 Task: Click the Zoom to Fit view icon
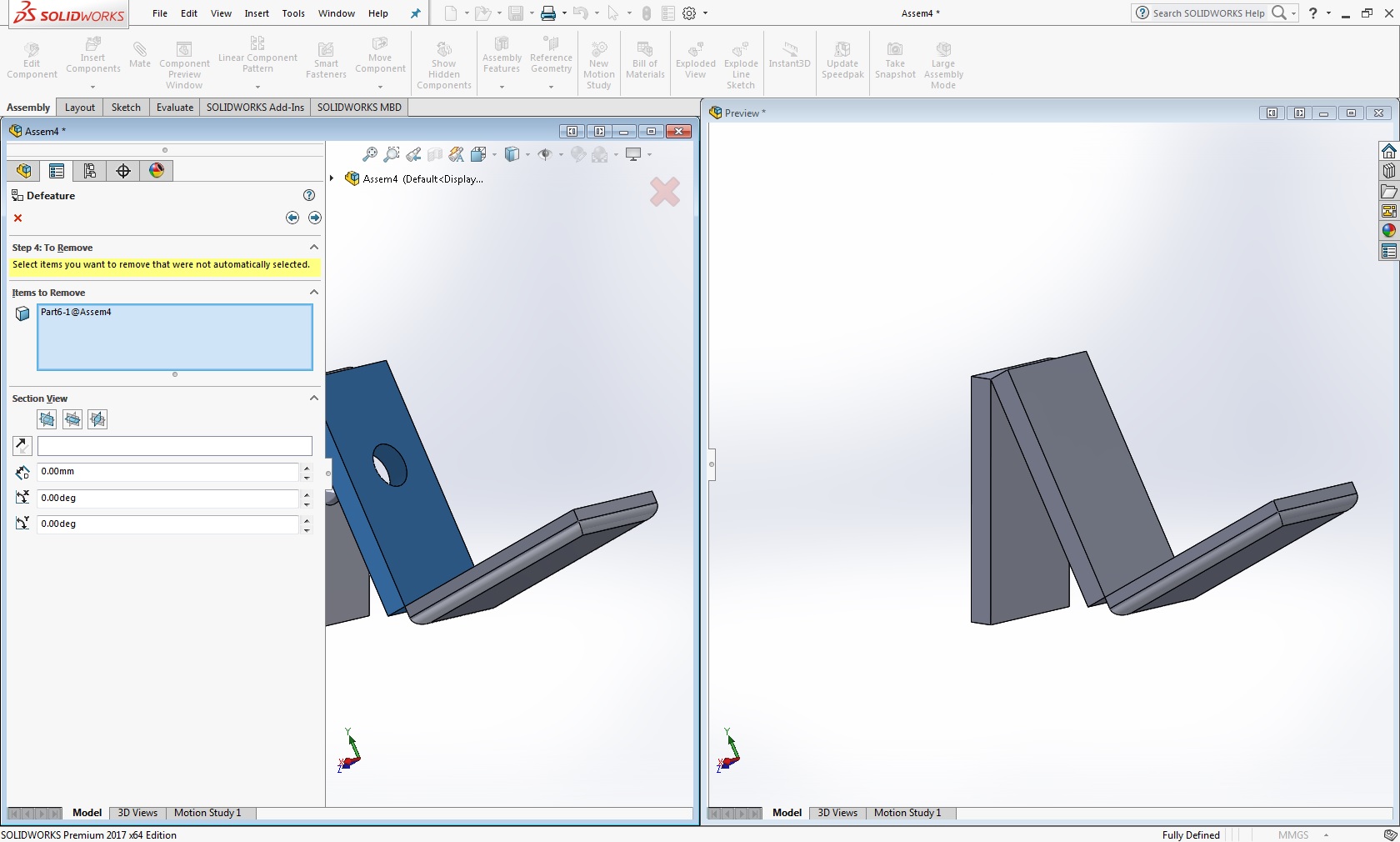pos(370,154)
